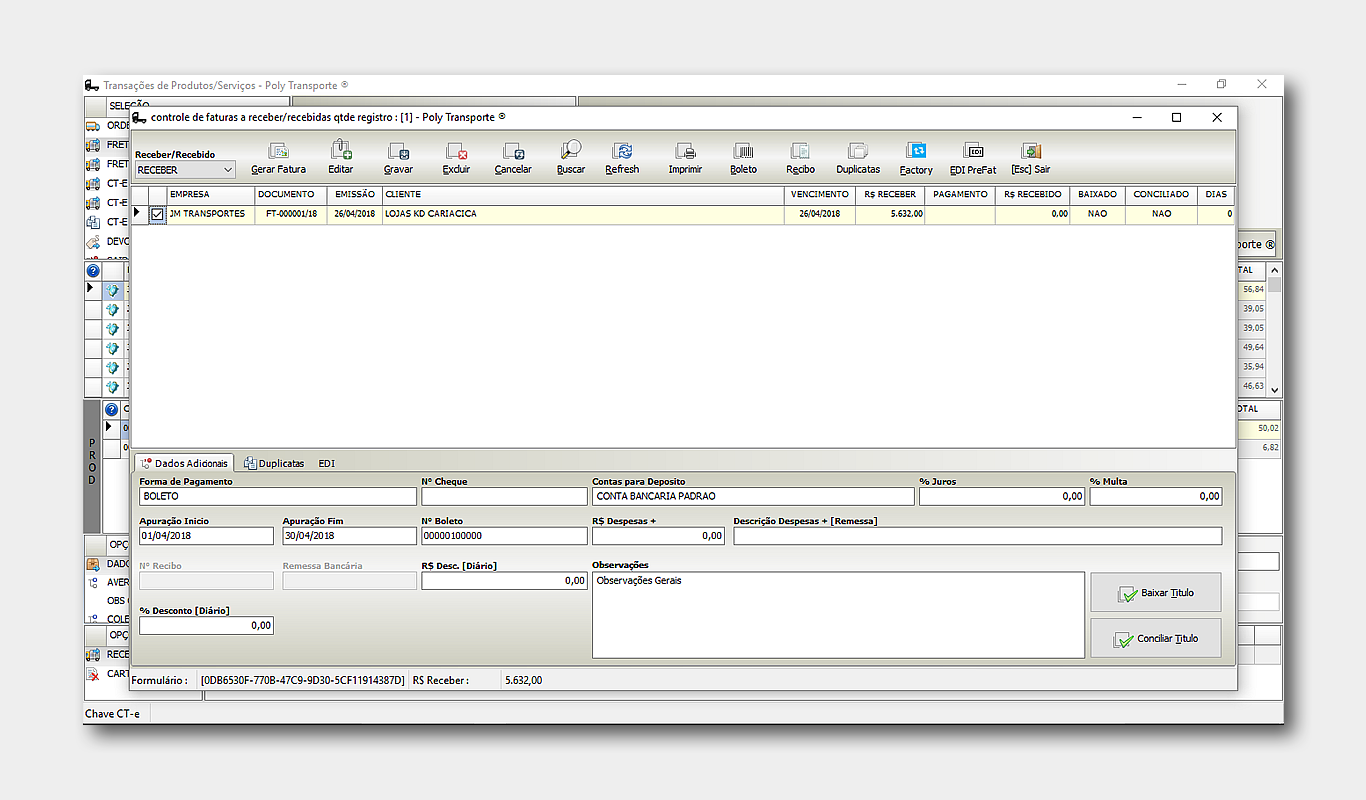The width and height of the screenshot is (1366, 800).
Task: Click the R$ RECEBER column header
Action: 890,194
